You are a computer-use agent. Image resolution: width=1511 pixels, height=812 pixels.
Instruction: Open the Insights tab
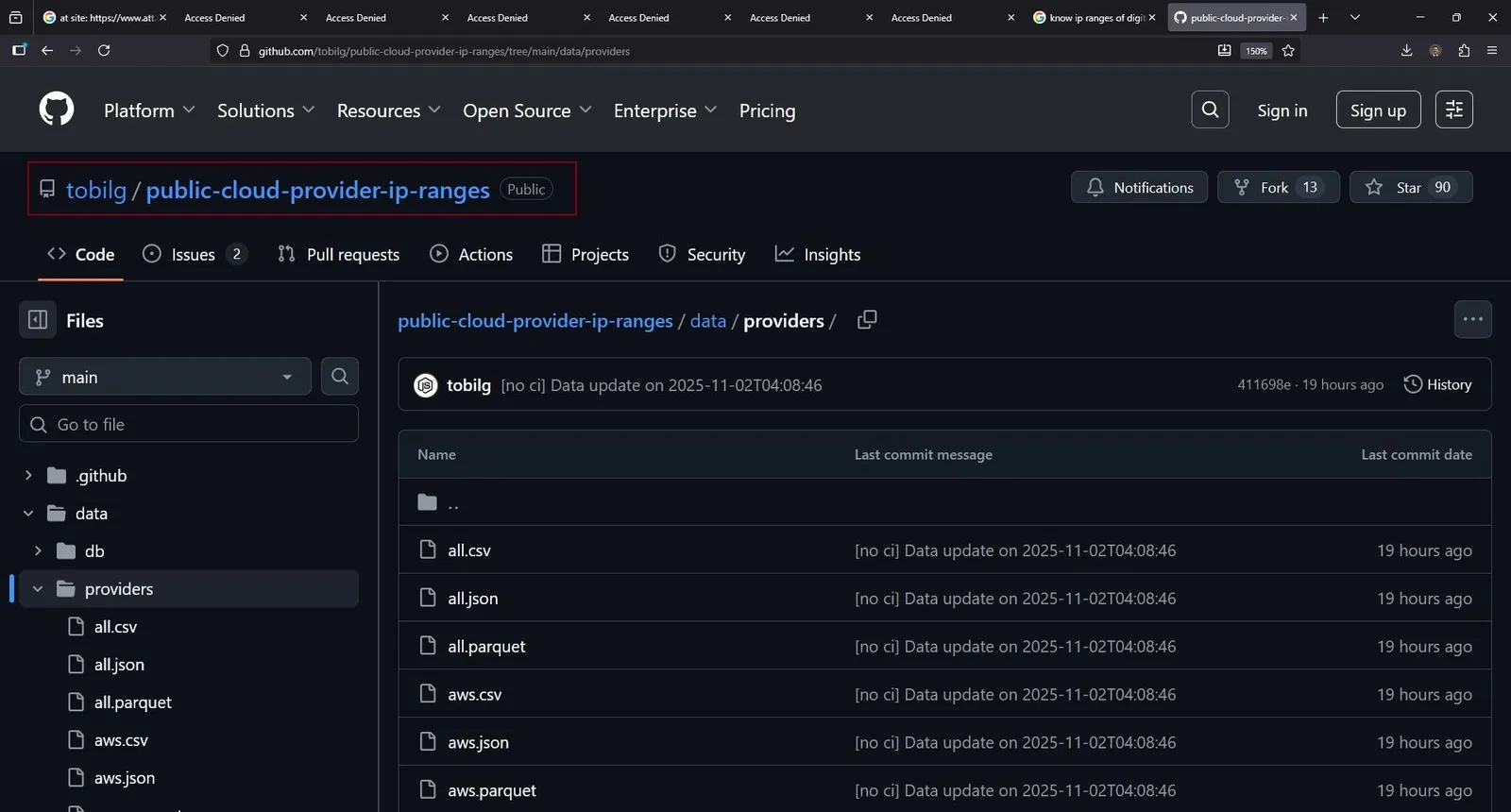click(818, 254)
